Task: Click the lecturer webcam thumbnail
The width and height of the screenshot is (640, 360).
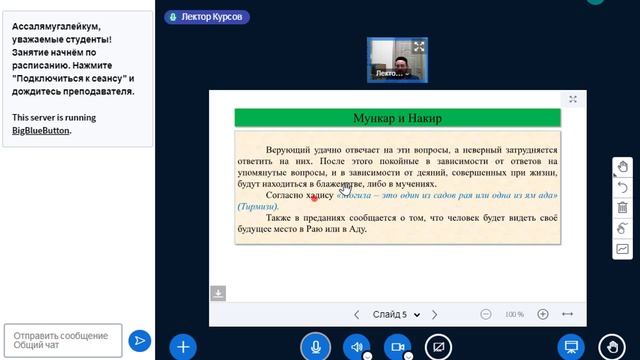Action: point(397,60)
